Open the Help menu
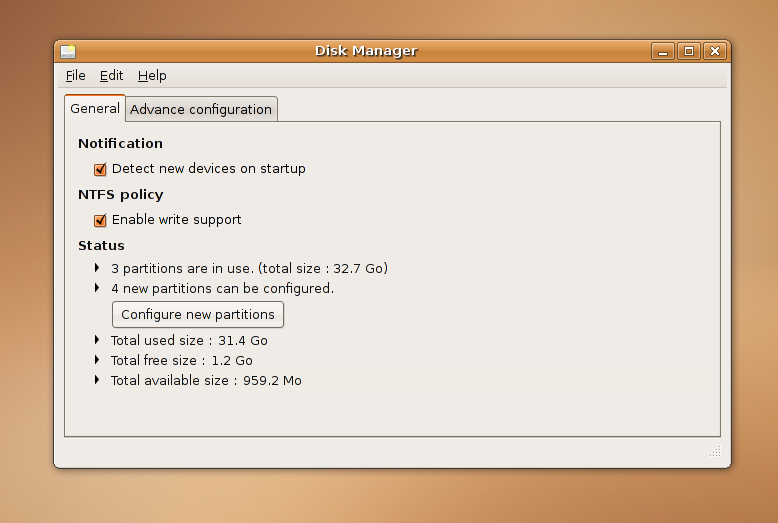 tap(152, 75)
